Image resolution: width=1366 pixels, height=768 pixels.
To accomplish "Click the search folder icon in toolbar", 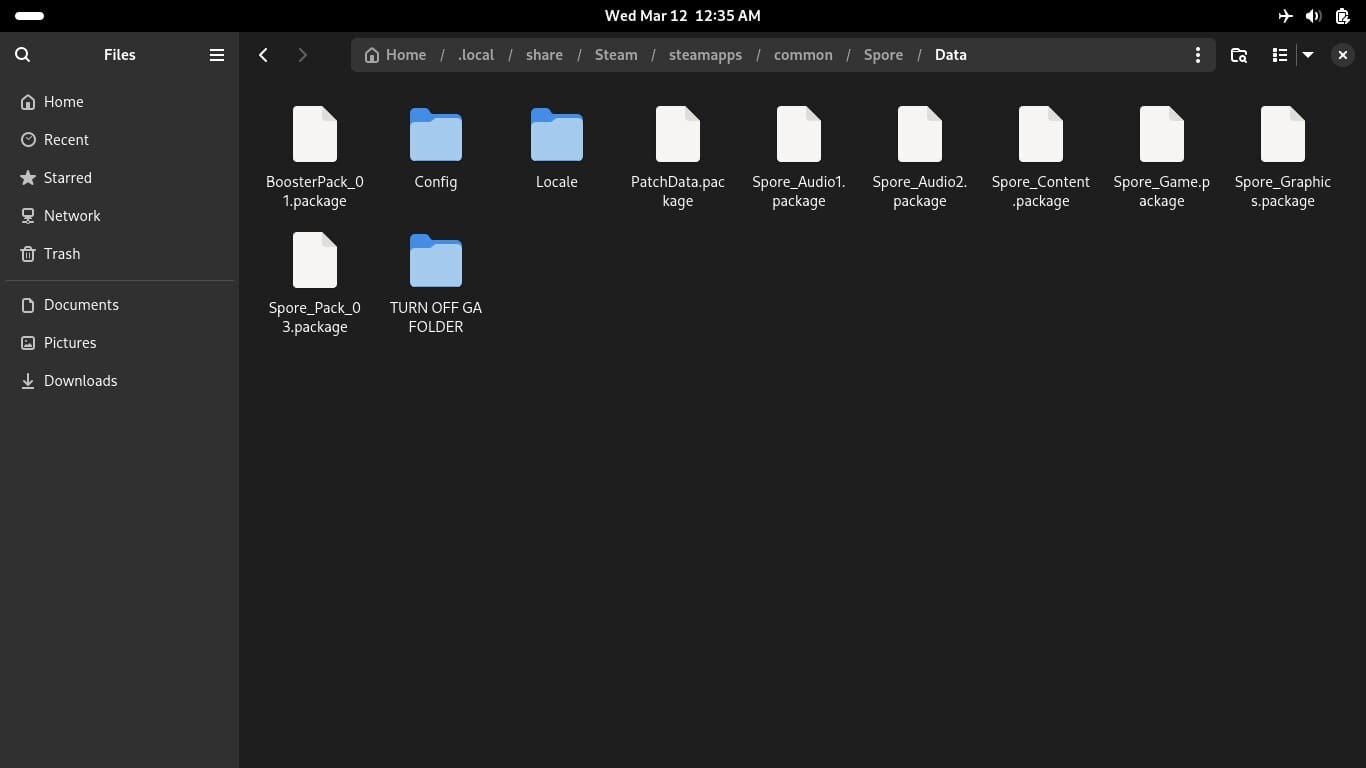I will (1238, 55).
